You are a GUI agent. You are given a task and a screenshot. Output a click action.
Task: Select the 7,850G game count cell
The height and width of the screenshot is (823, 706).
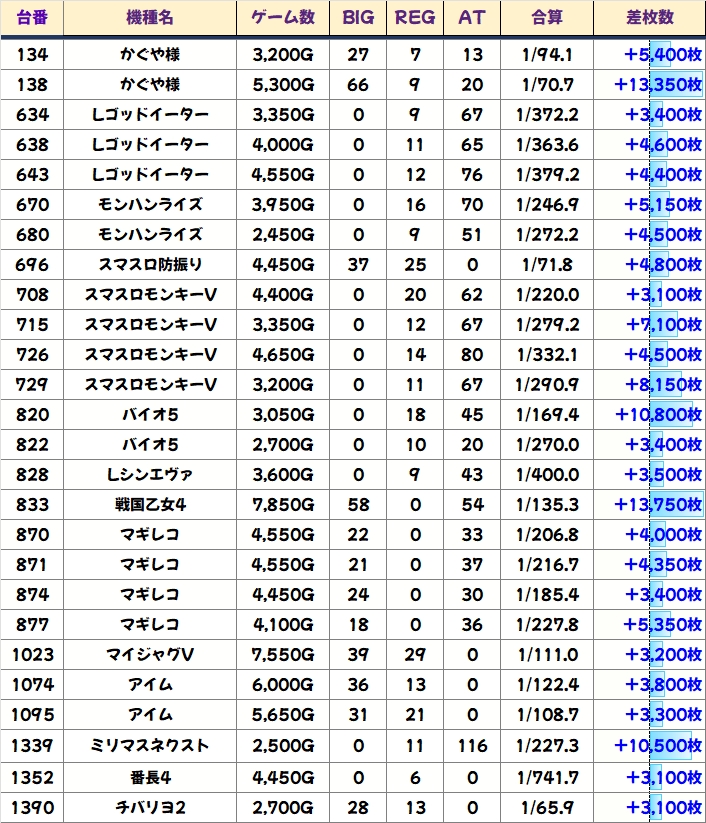[283, 505]
